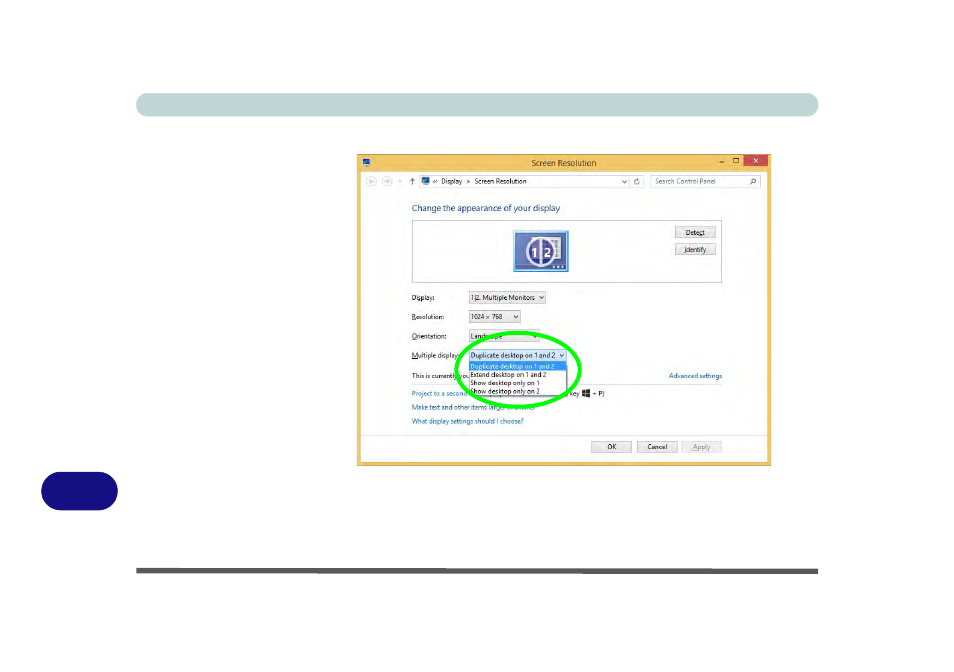Open Advanced settings link
Viewport: 954px width, 672px height.
695,376
